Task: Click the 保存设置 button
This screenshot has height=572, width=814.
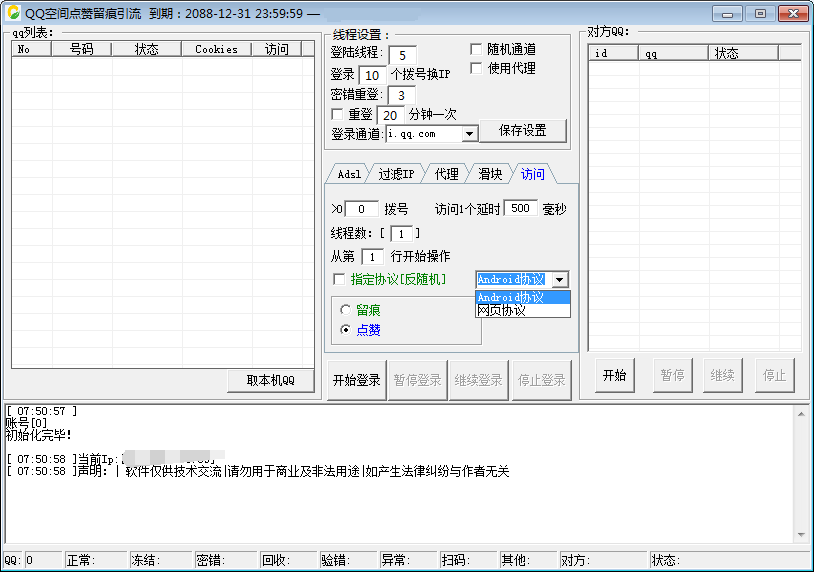Action: click(x=523, y=130)
